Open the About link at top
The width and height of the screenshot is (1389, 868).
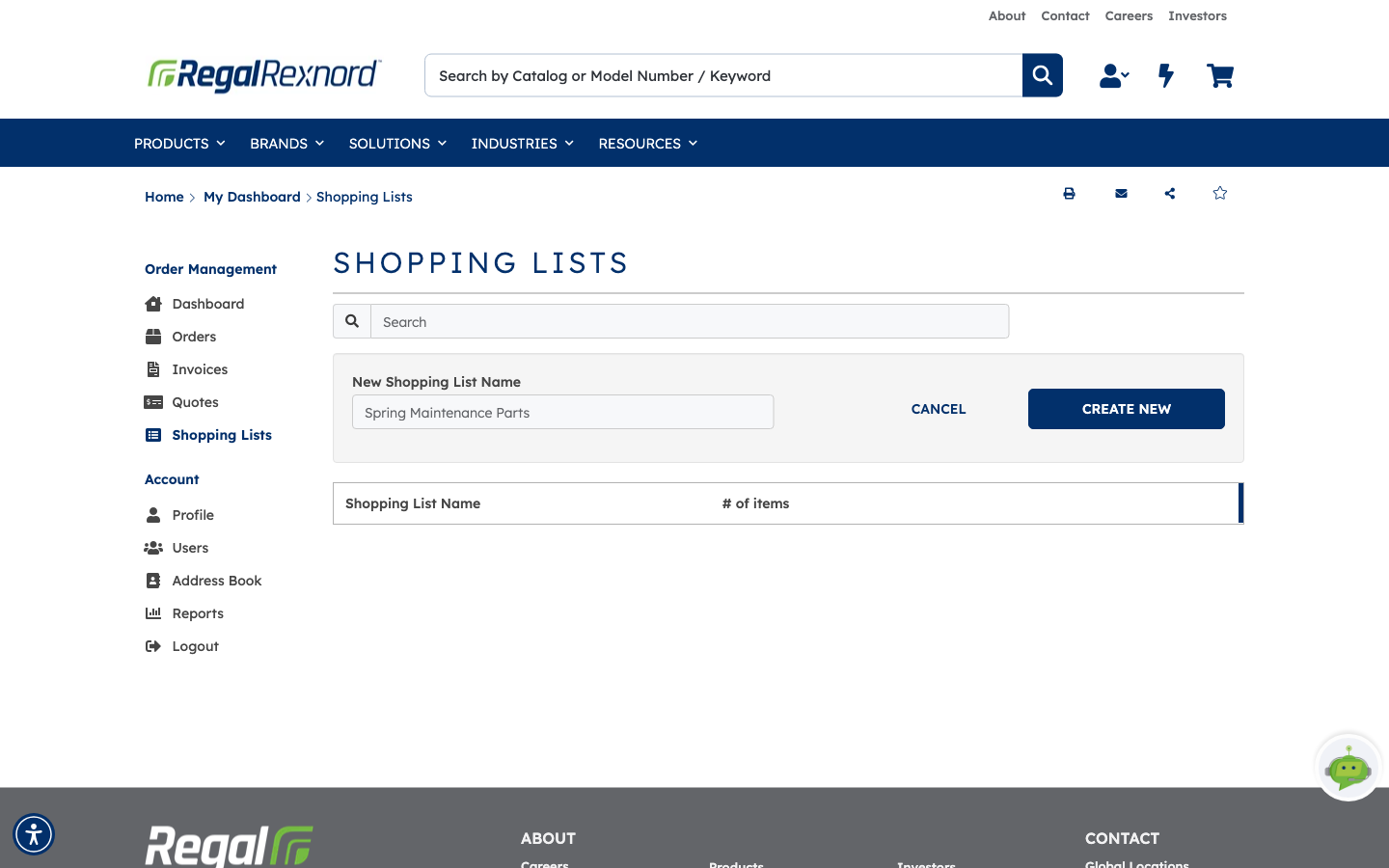click(1007, 15)
